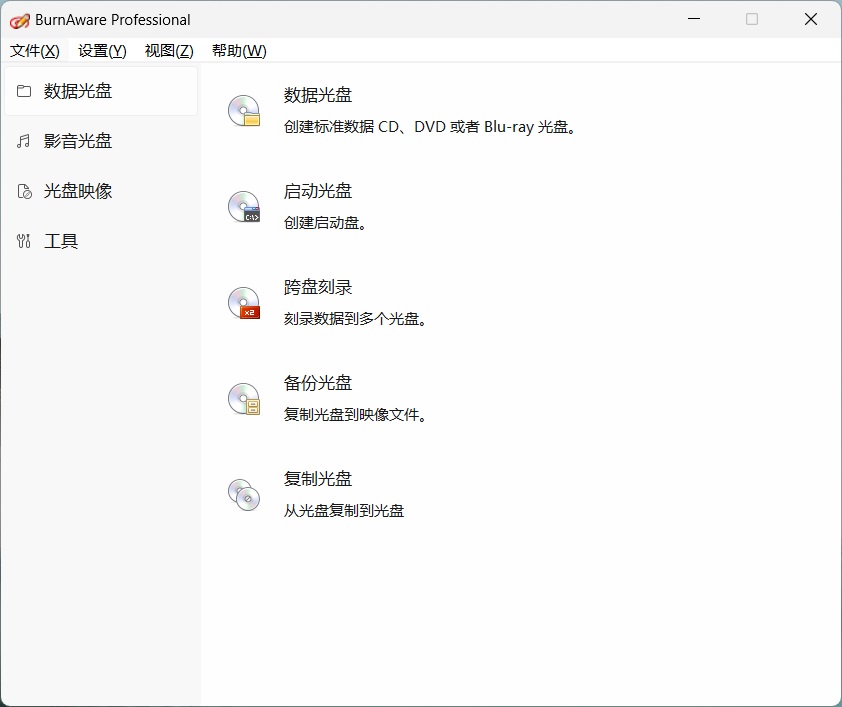
Task: Select the 数据光盘 sidebar category
Action: (x=101, y=91)
